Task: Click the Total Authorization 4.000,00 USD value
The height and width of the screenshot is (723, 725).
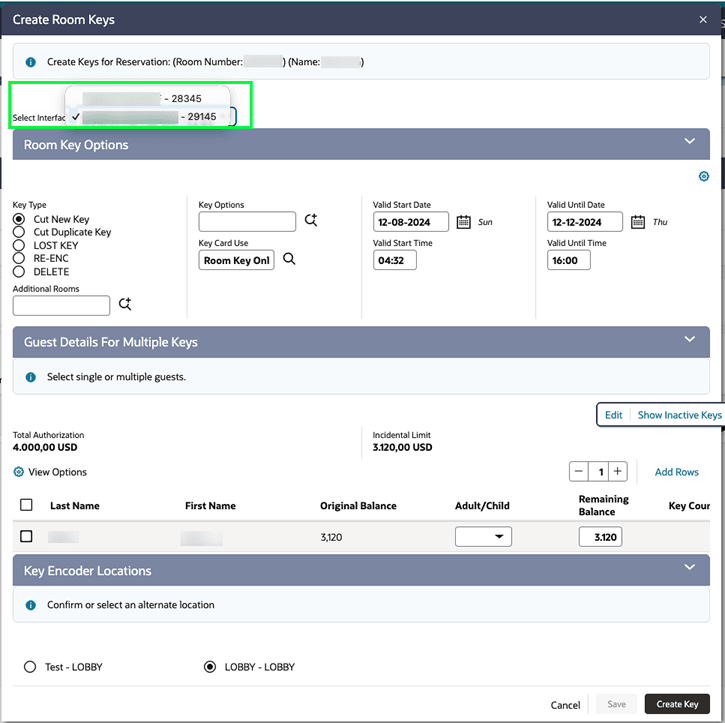Action: click(x=45, y=447)
